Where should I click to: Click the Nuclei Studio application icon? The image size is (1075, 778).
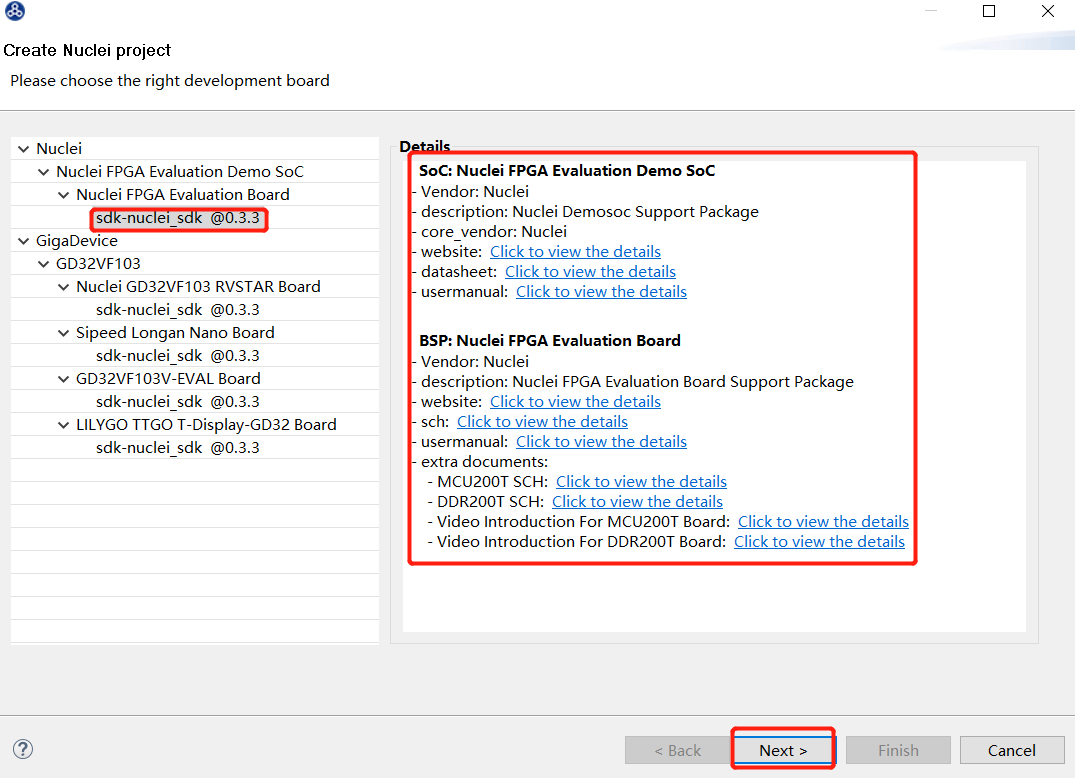point(14,11)
